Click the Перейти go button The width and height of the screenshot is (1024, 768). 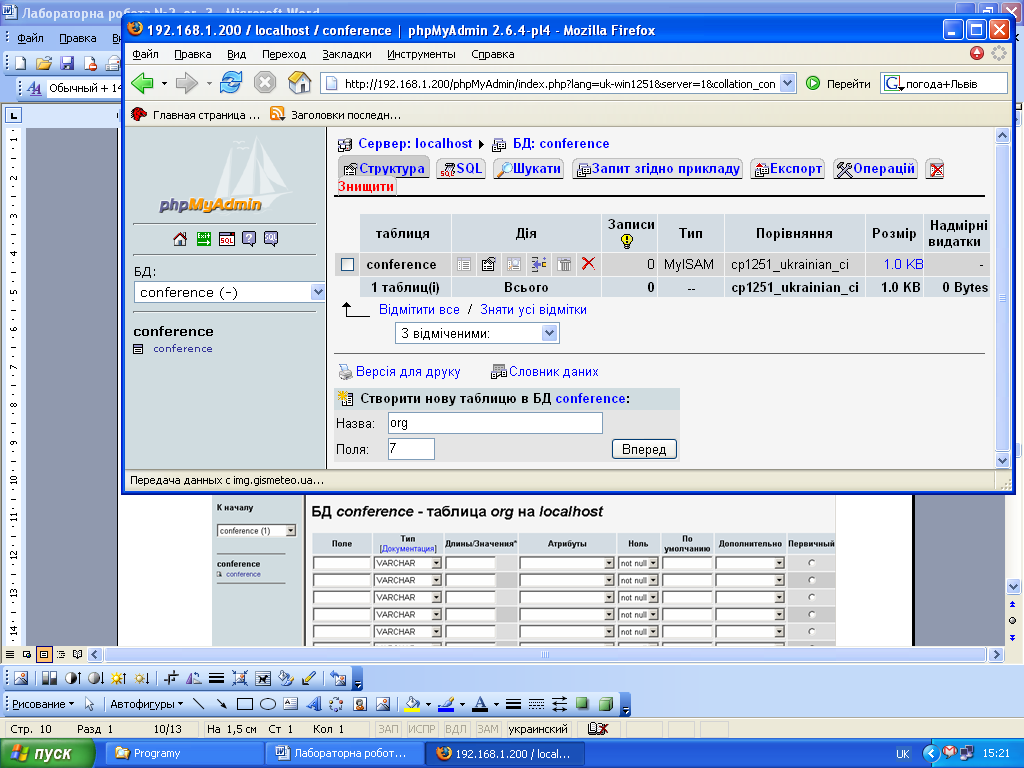(839, 84)
